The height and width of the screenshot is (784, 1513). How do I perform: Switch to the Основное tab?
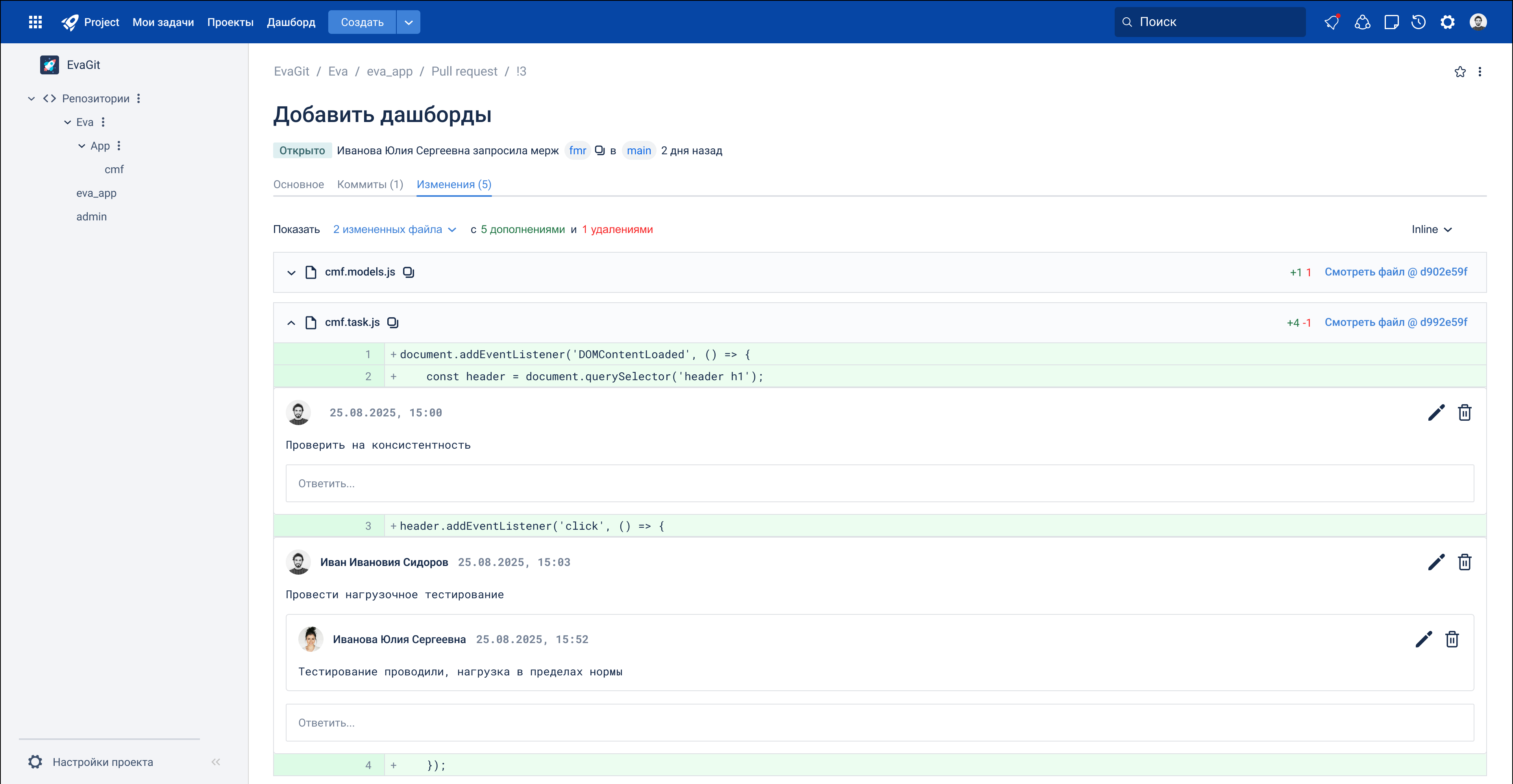(298, 185)
